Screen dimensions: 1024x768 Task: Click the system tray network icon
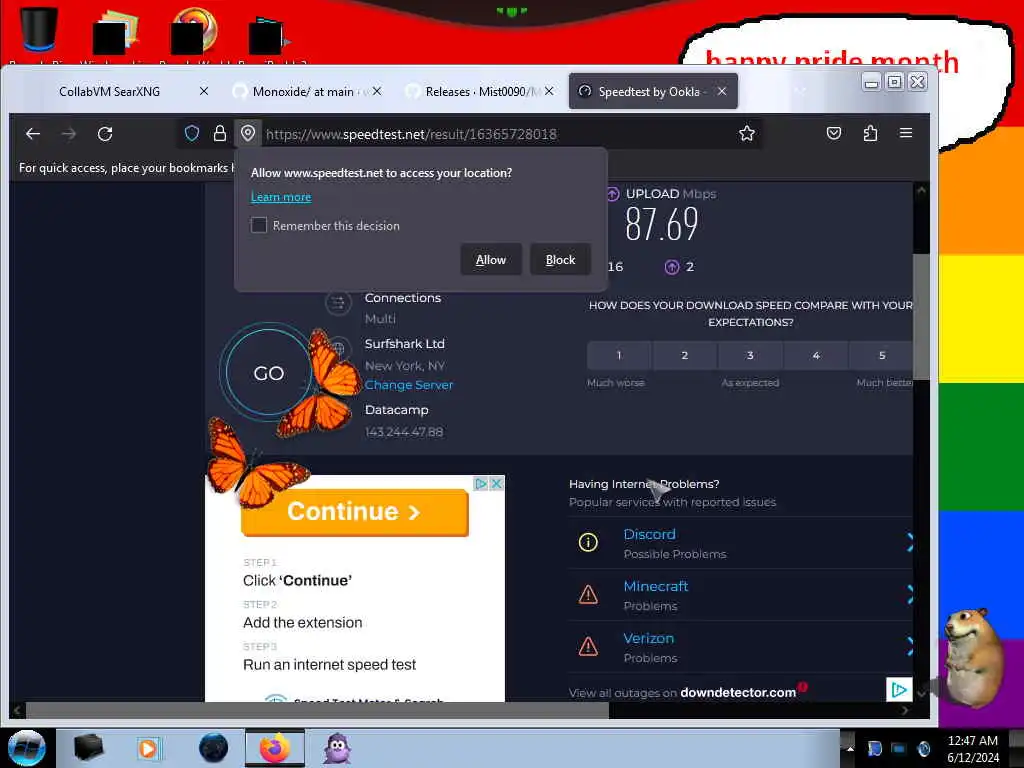[x=899, y=748]
